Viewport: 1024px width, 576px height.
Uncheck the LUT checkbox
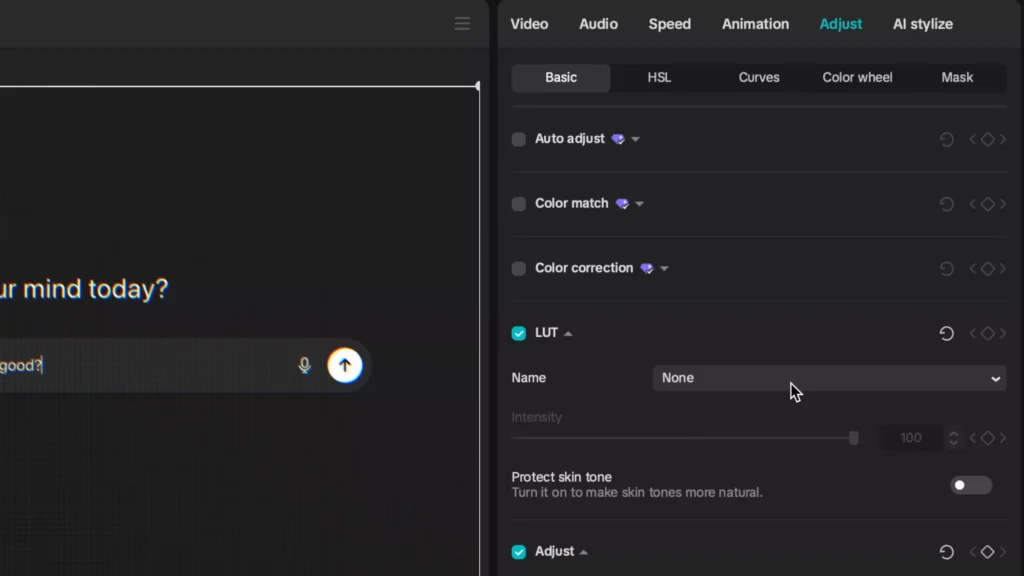(x=518, y=333)
